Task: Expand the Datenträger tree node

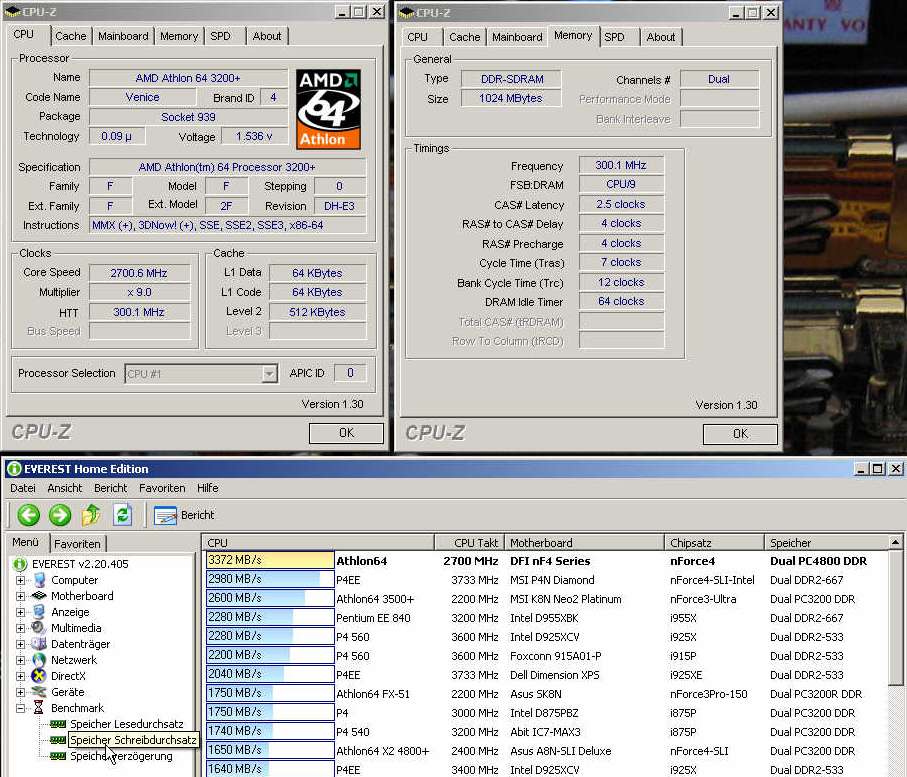Action: point(20,644)
